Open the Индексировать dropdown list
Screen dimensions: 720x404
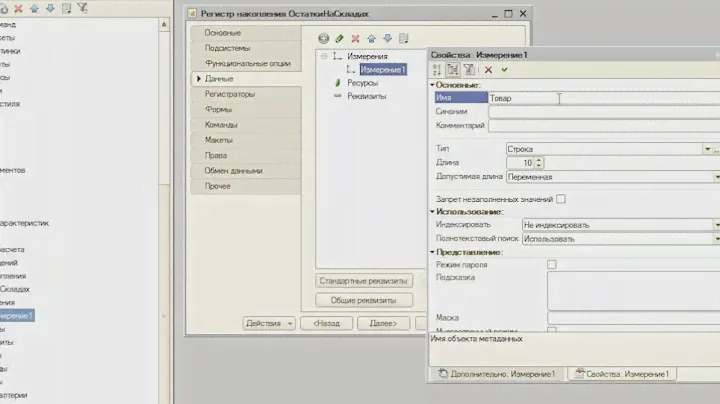(715, 225)
